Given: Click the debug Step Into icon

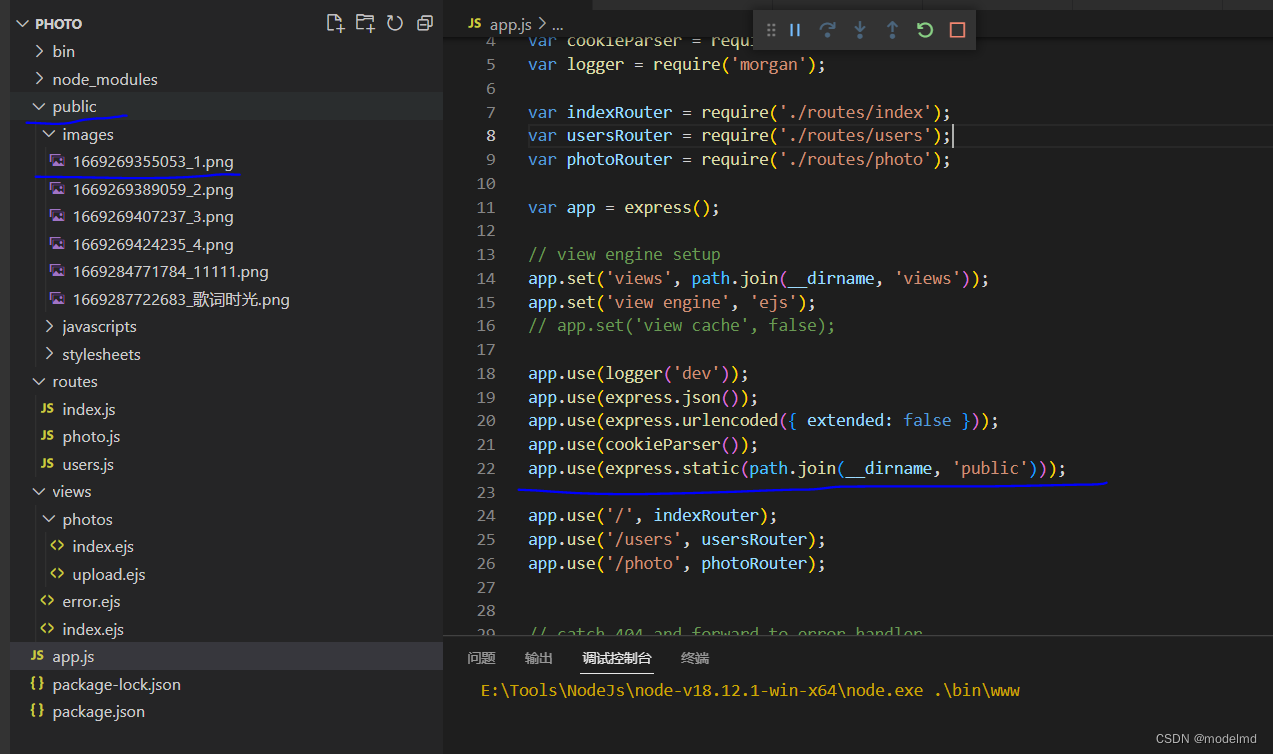Looking at the screenshot, I should (860, 30).
